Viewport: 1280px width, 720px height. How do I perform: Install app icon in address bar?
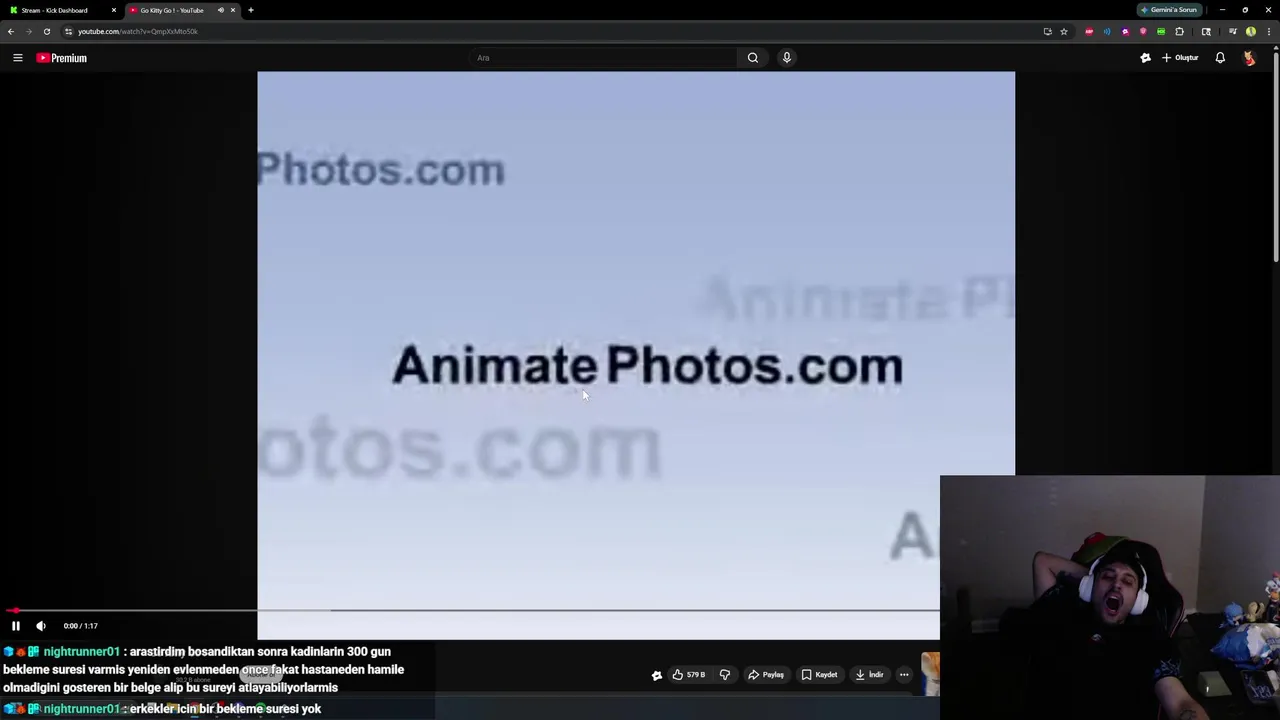point(1048,31)
